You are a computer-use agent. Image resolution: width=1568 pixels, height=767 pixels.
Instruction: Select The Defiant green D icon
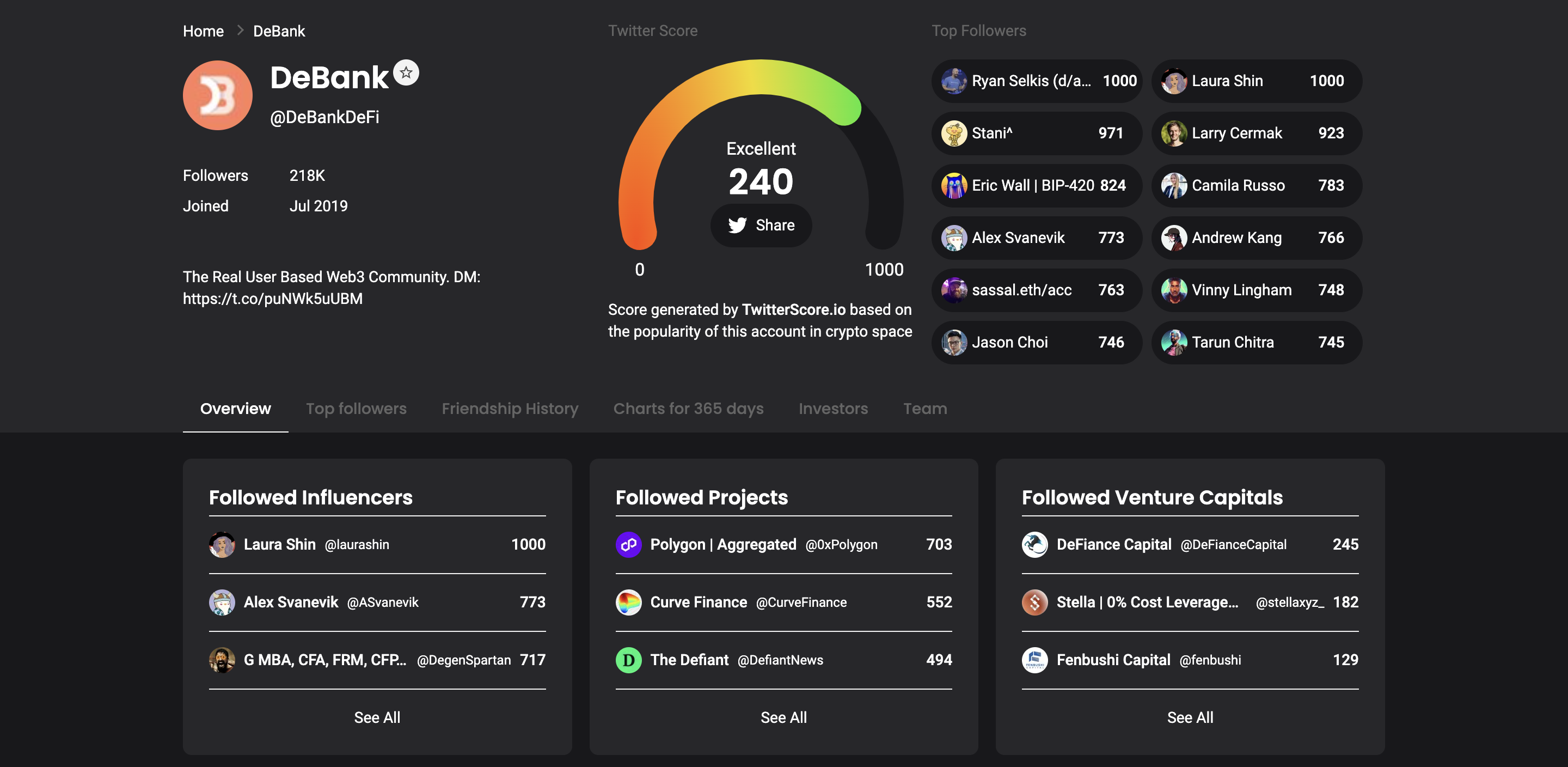[x=629, y=660]
